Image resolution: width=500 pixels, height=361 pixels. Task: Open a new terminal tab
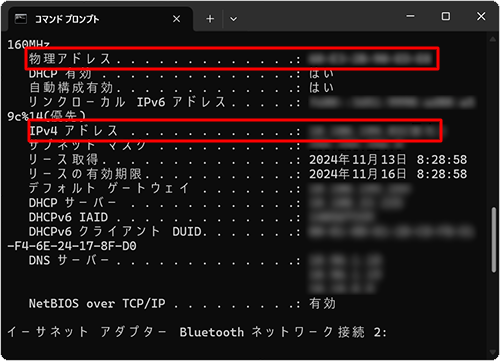click(210, 19)
